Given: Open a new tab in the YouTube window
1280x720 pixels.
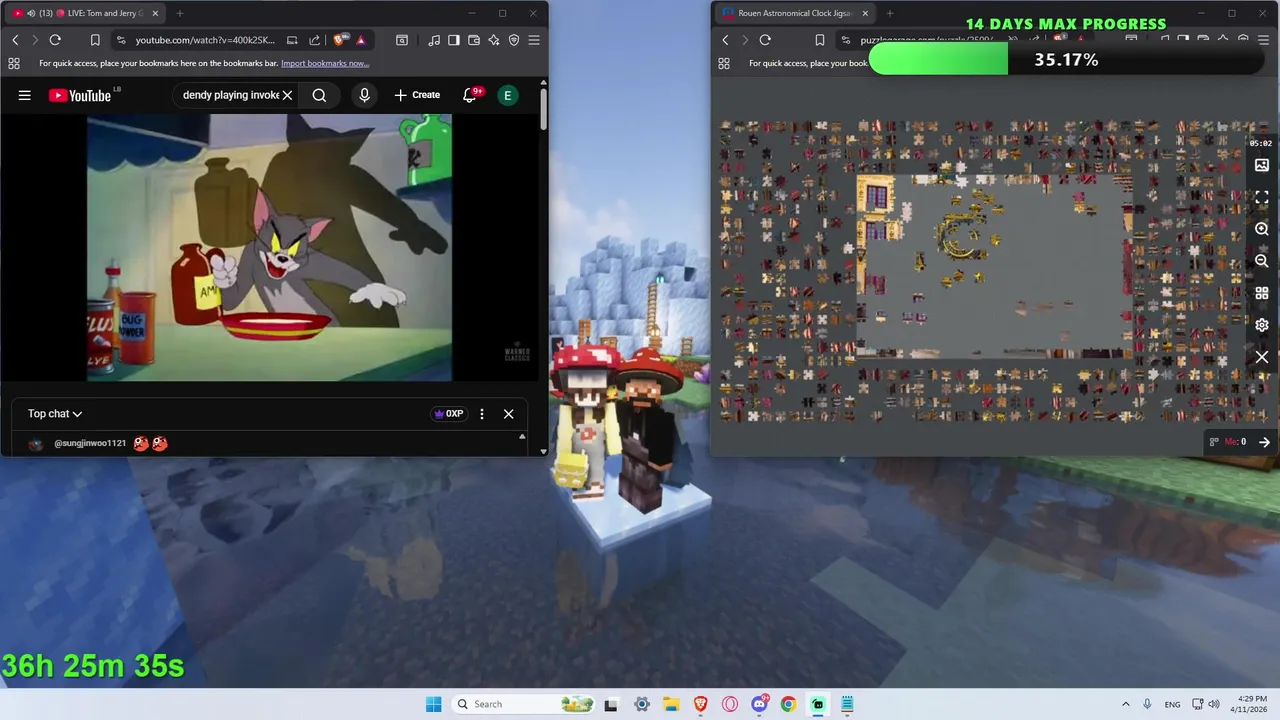Looking at the screenshot, I should [180, 13].
